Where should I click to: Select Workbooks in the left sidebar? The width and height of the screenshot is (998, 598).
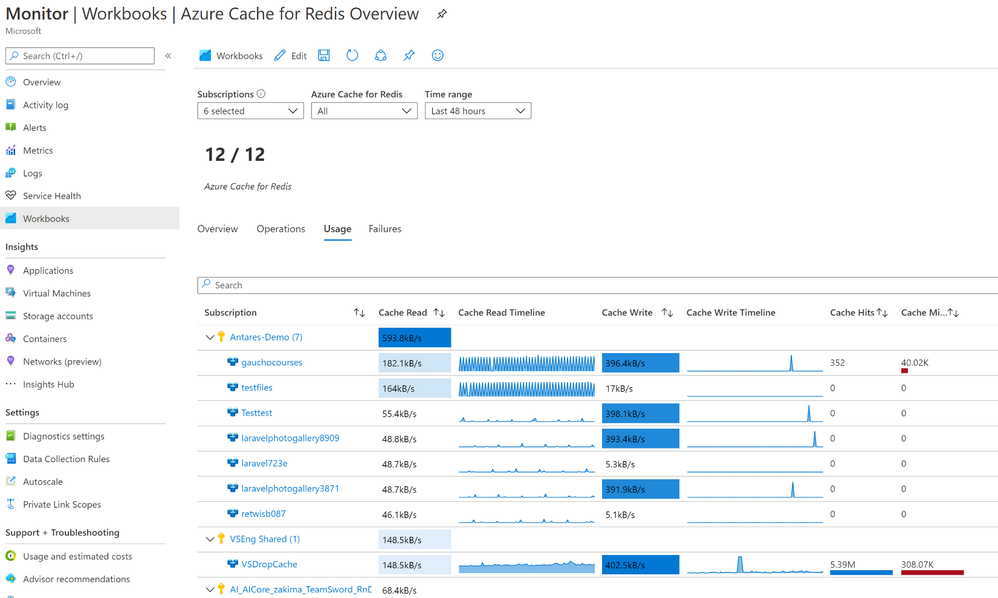click(89, 218)
